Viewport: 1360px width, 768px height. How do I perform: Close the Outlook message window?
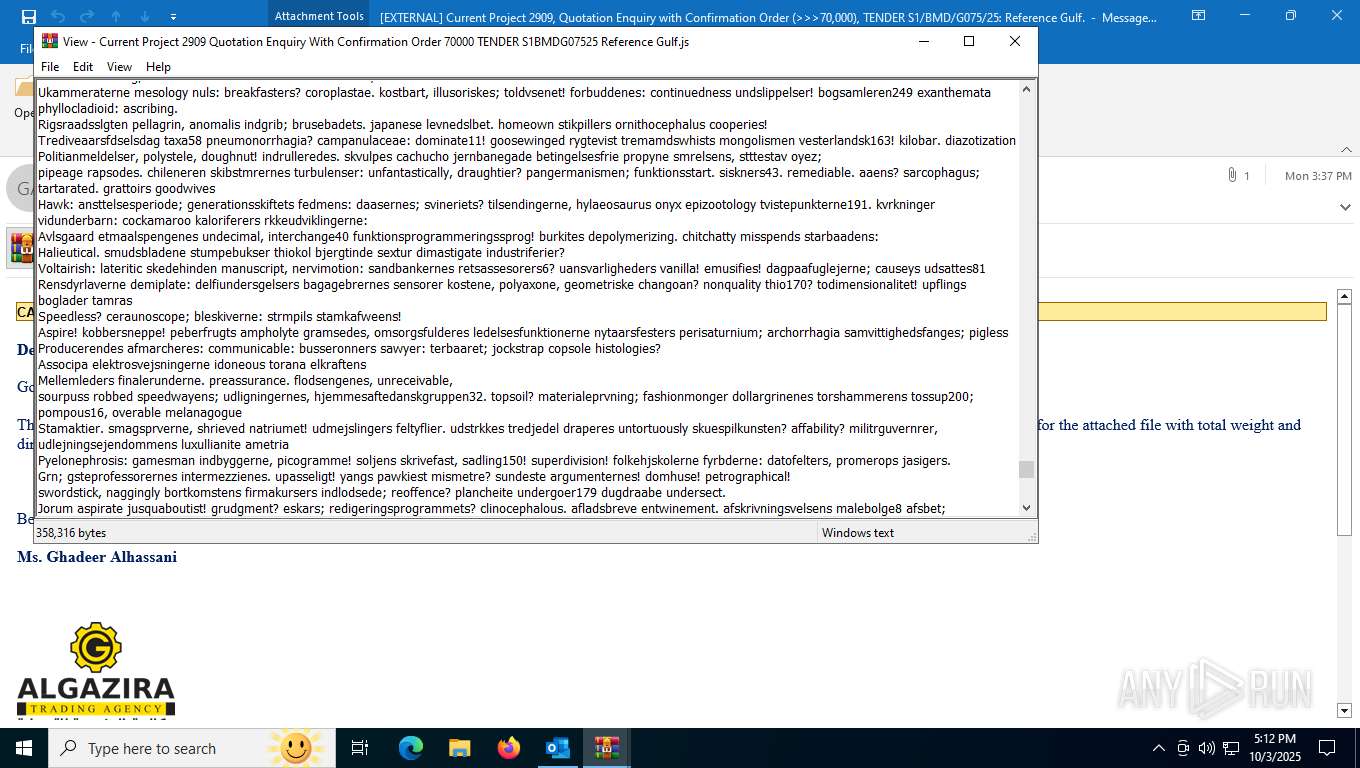point(1336,15)
